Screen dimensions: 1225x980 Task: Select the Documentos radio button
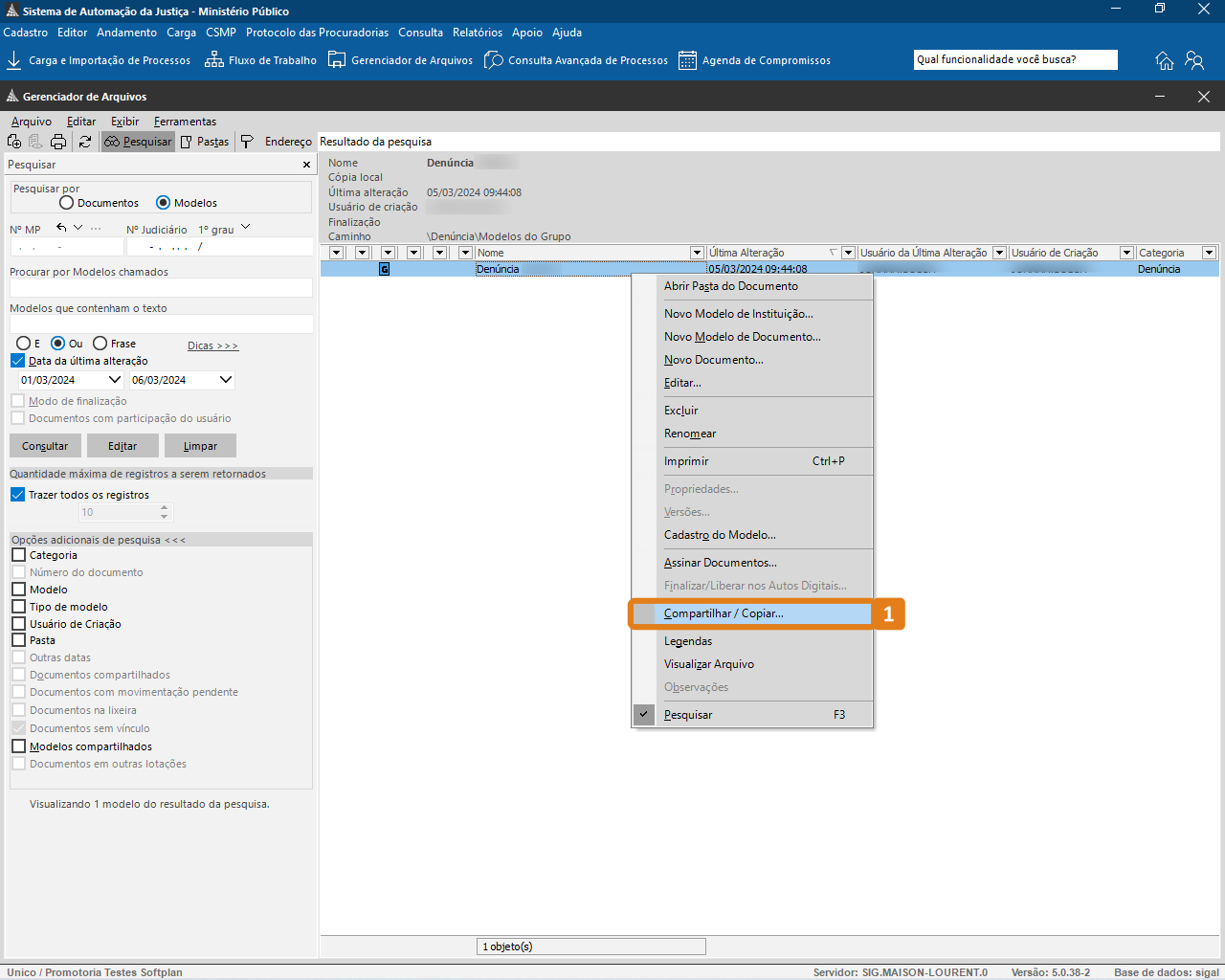(x=67, y=203)
